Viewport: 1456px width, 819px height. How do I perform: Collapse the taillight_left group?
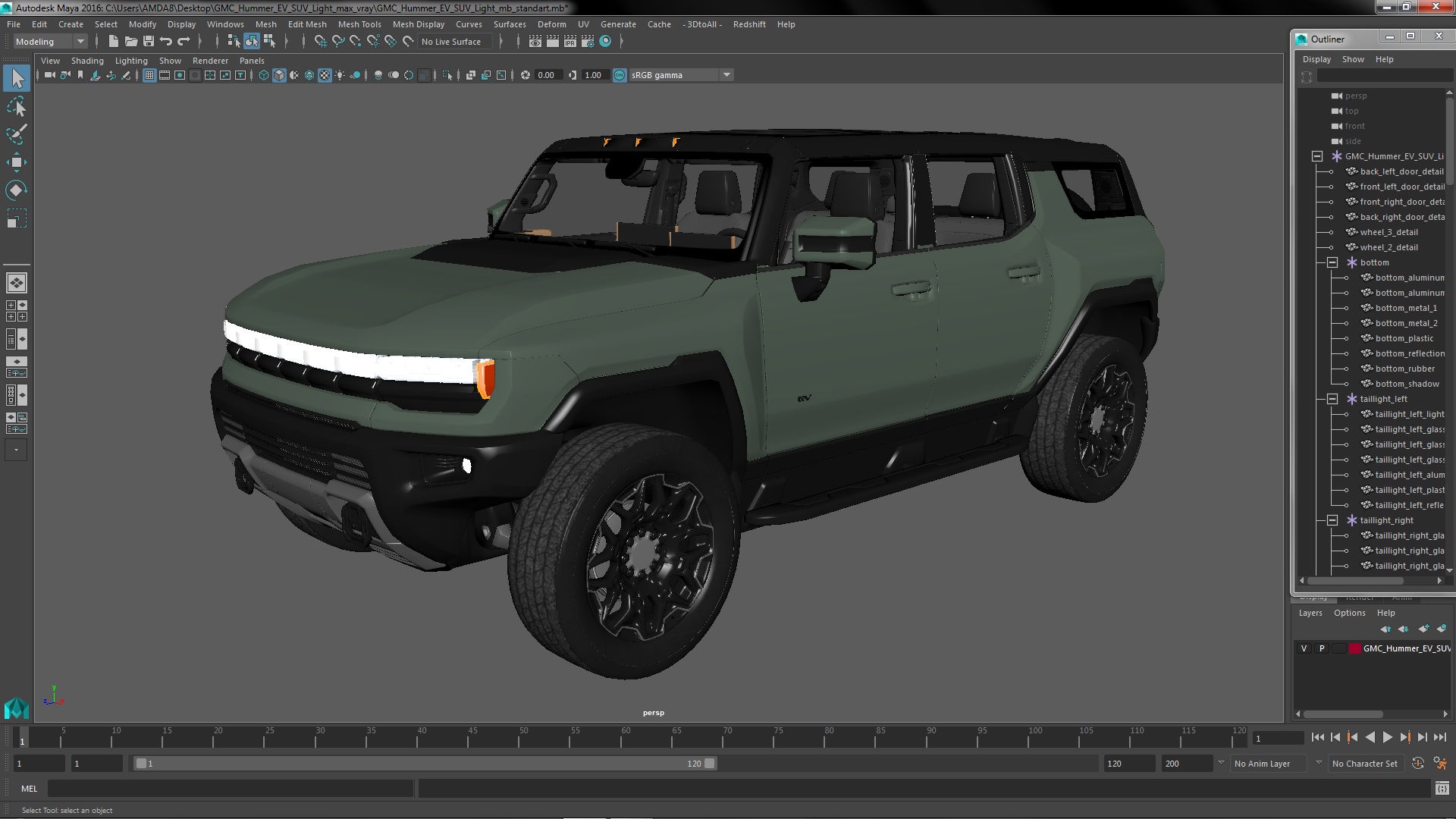tap(1332, 399)
